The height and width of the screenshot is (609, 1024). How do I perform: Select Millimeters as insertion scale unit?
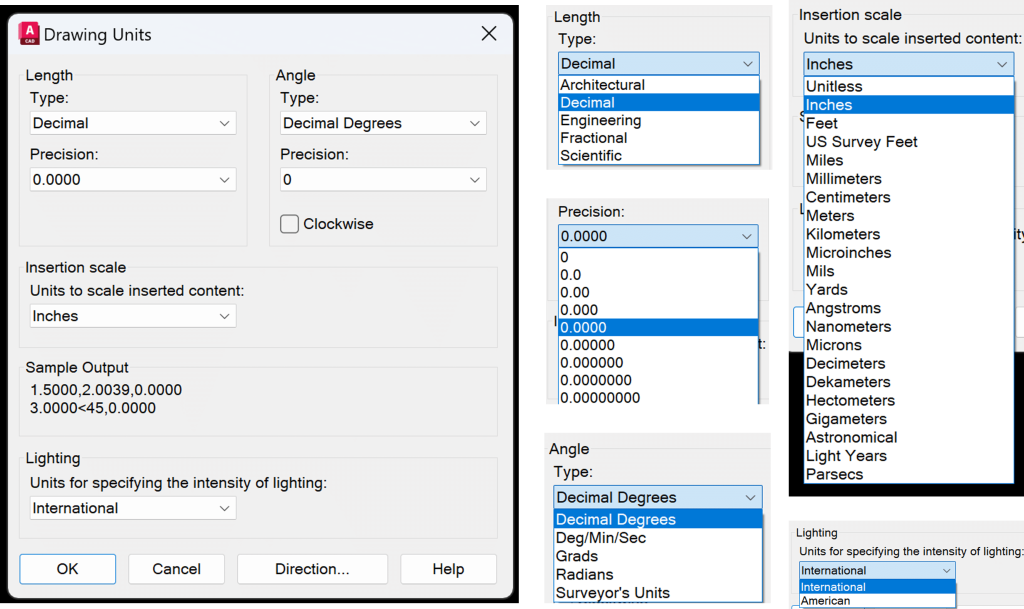point(848,178)
